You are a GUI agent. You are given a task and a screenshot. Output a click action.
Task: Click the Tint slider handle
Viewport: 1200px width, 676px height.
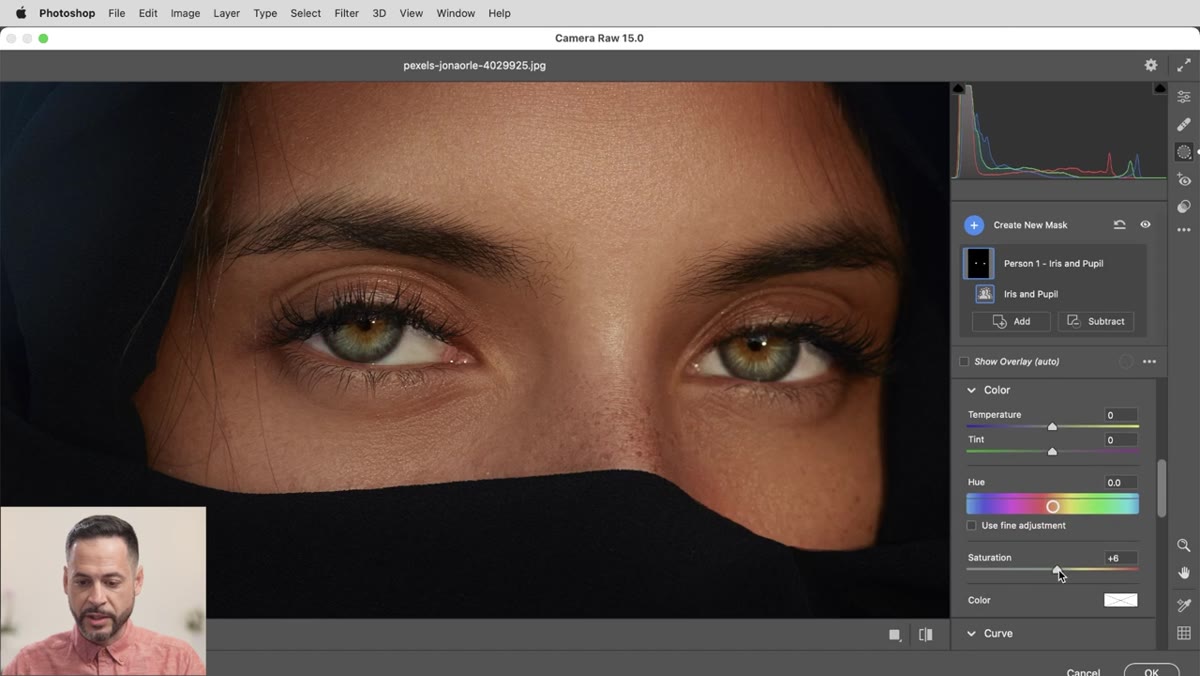tap(1052, 452)
